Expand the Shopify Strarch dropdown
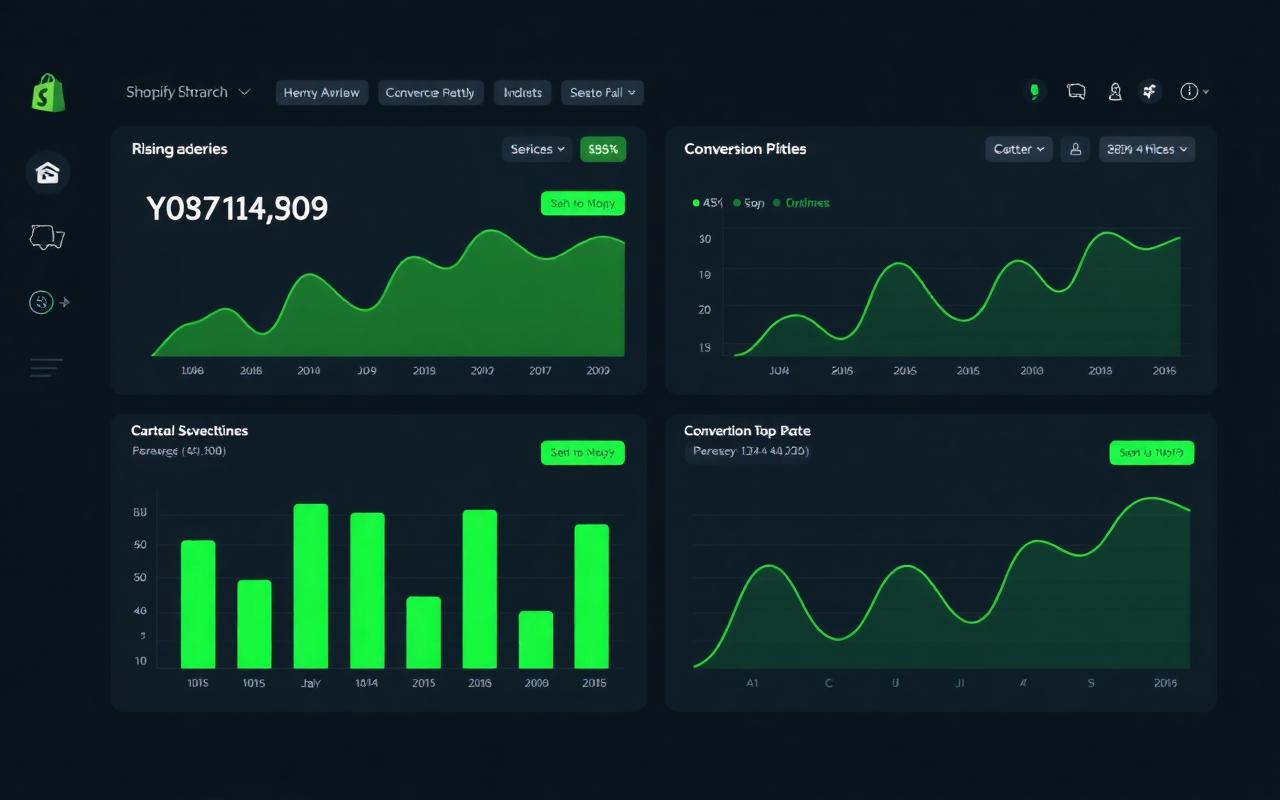 [189, 92]
